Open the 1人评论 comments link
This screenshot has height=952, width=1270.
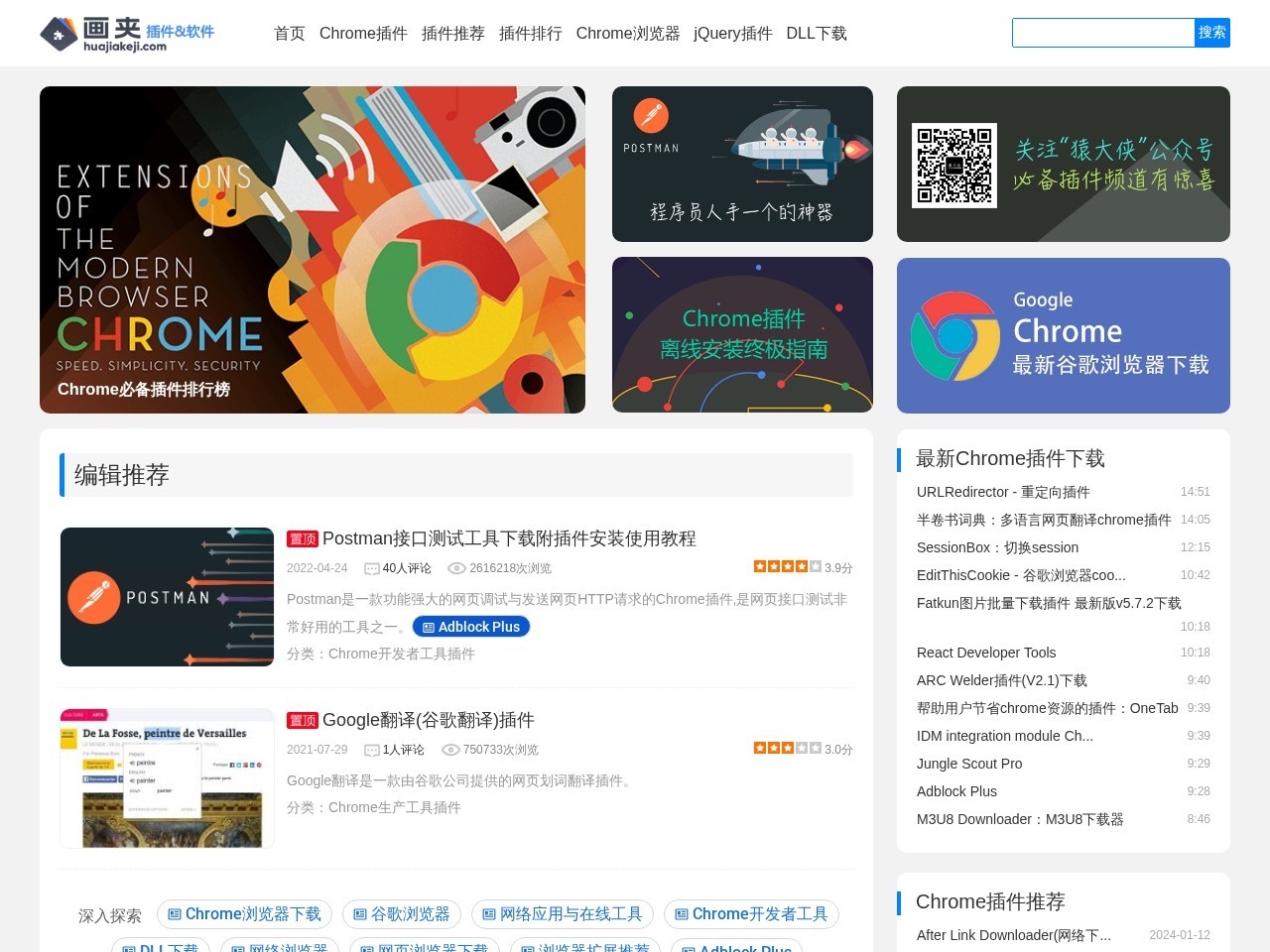(404, 750)
